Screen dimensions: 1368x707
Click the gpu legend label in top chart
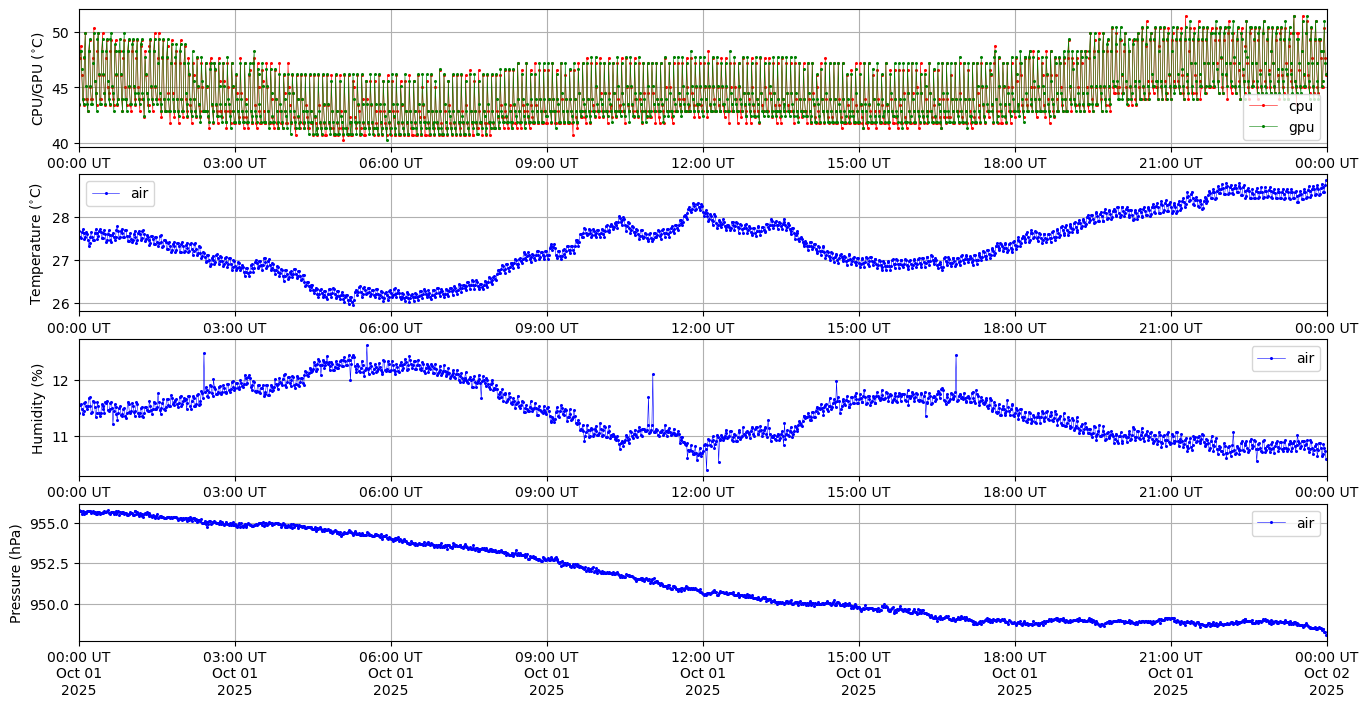click(1301, 127)
